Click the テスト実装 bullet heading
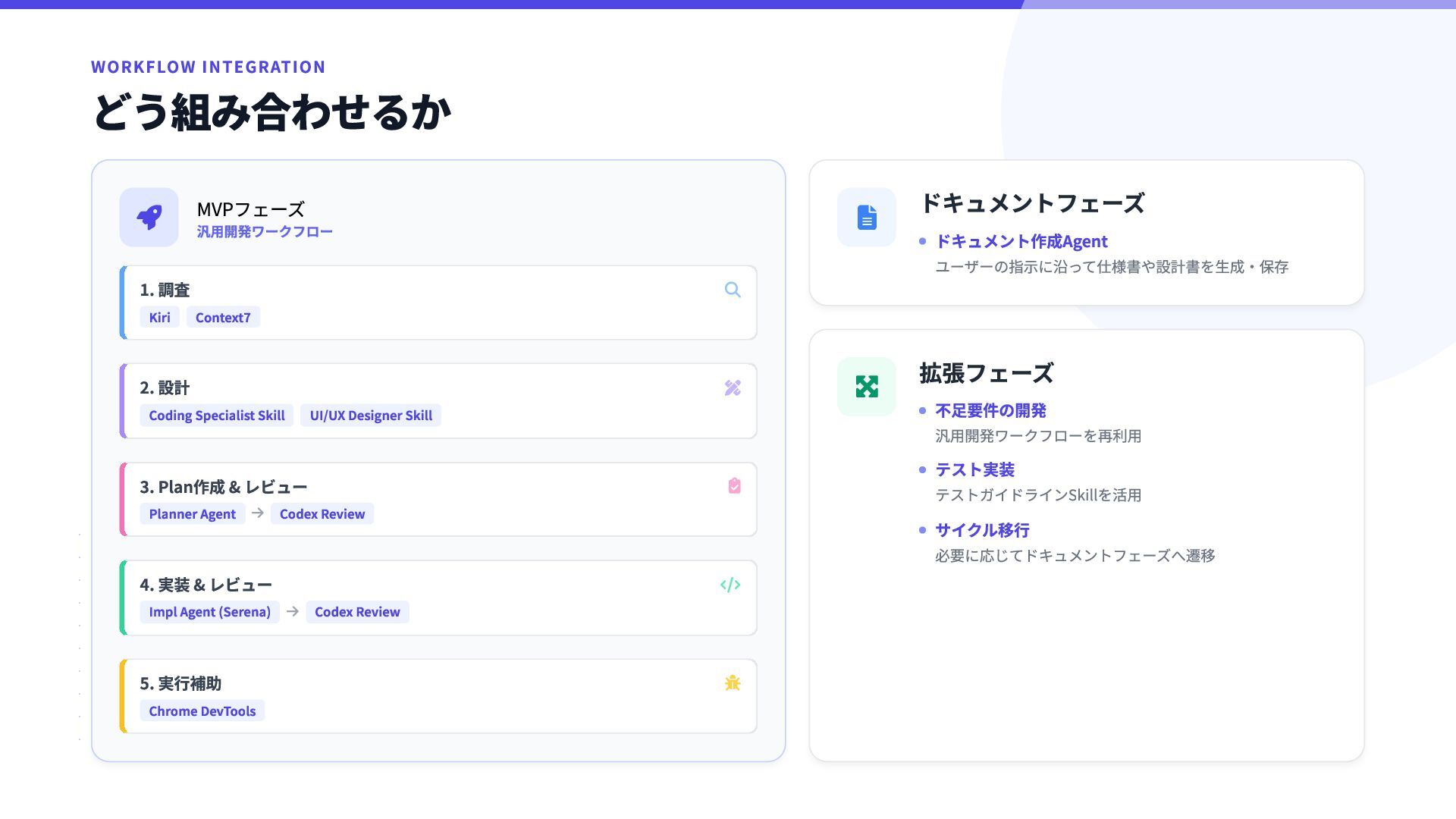 974,469
